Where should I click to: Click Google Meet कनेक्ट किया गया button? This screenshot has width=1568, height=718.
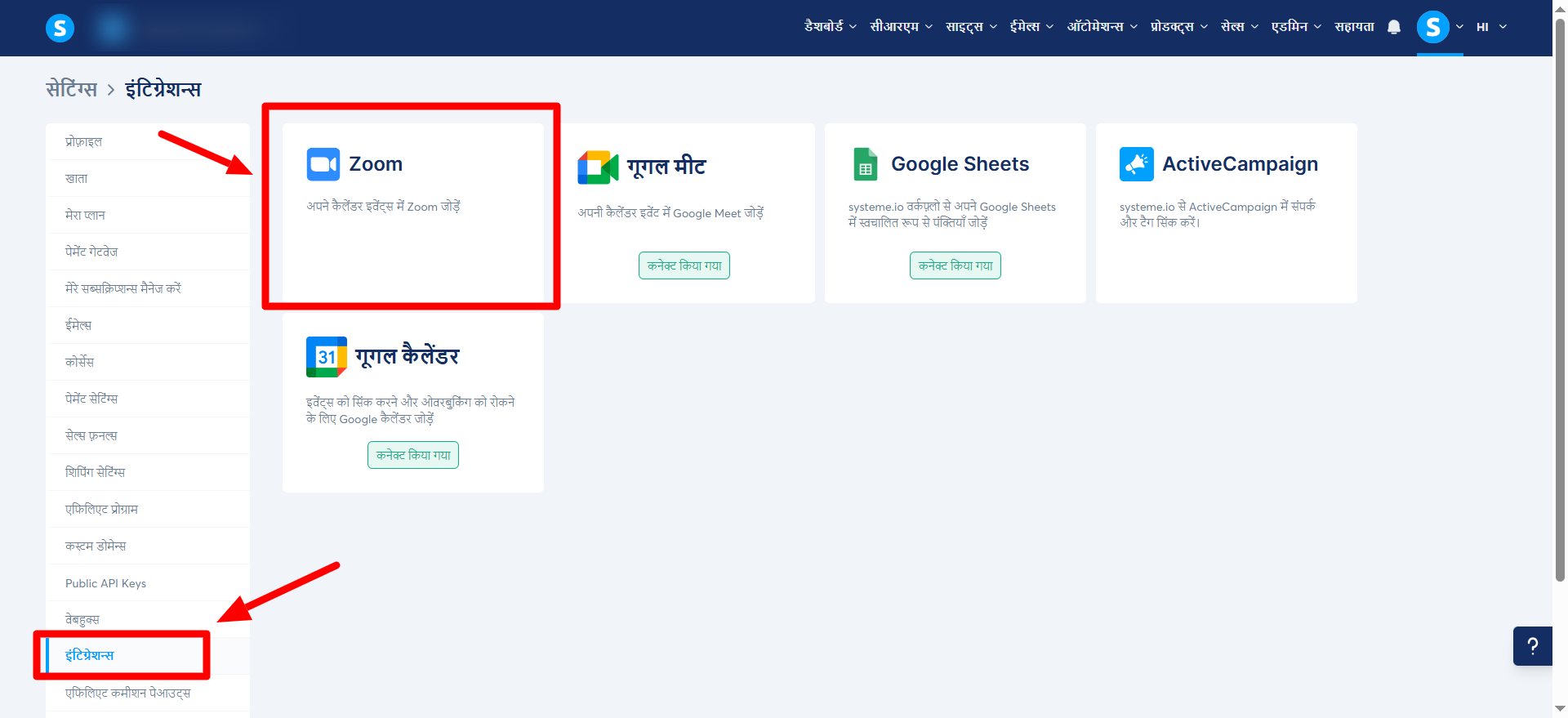click(x=684, y=265)
